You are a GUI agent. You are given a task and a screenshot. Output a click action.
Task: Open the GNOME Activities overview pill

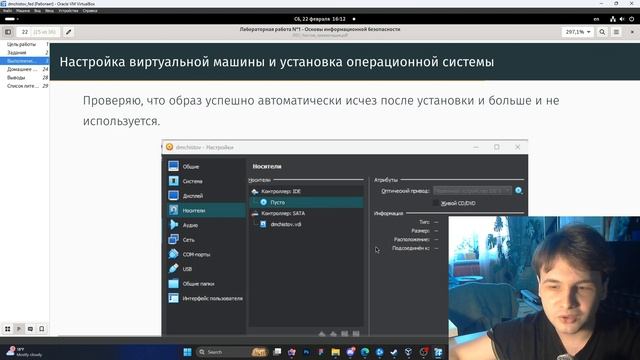pyautogui.click(x=11, y=19)
